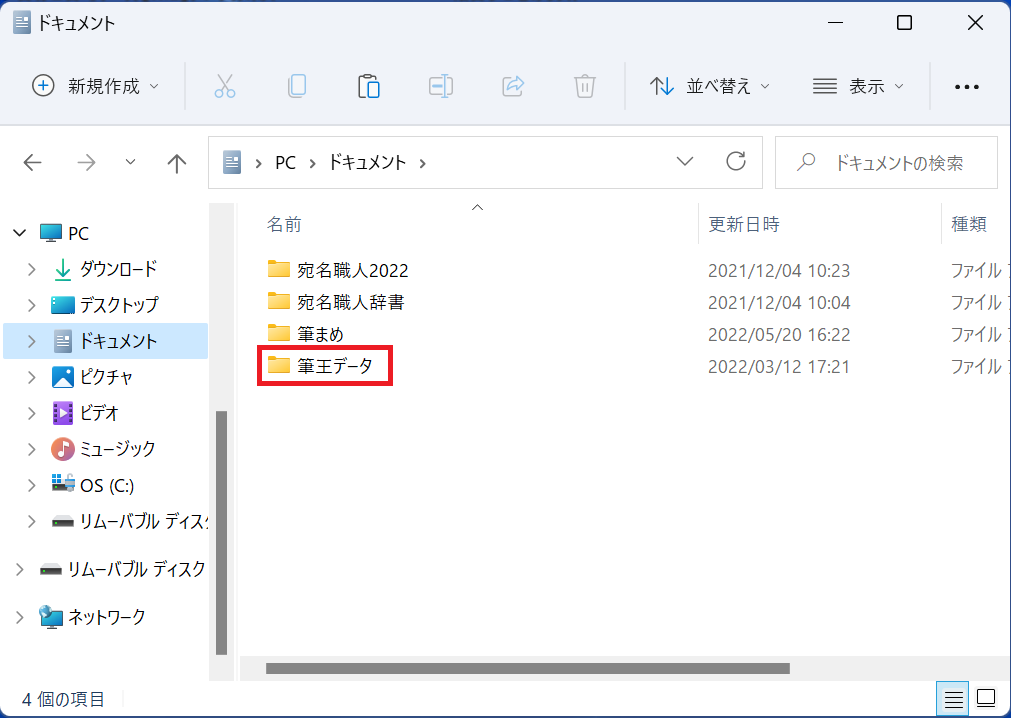Viewport: 1011px width, 718px height.
Task: Click the ドキュメントの検索 search box
Action: (x=887, y=162)
